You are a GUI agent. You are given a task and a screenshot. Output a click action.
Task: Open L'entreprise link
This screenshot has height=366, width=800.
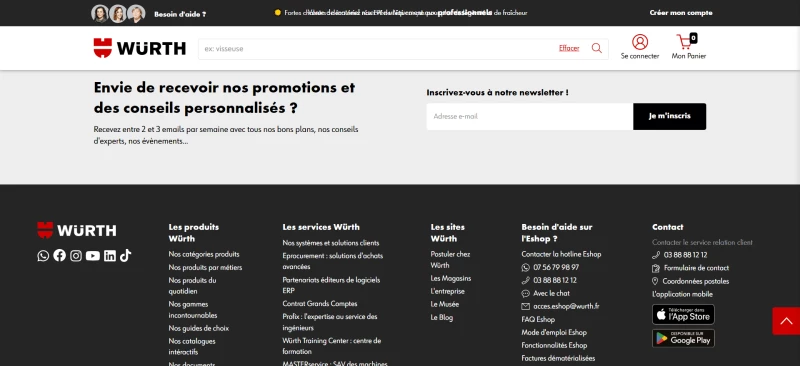447,291
